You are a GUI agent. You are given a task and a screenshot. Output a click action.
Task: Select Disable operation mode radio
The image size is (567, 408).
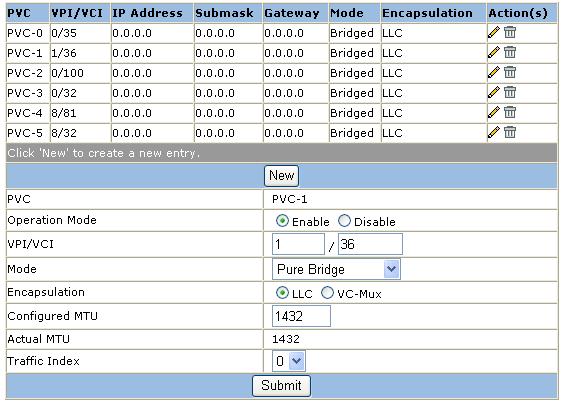coord(344,221)
